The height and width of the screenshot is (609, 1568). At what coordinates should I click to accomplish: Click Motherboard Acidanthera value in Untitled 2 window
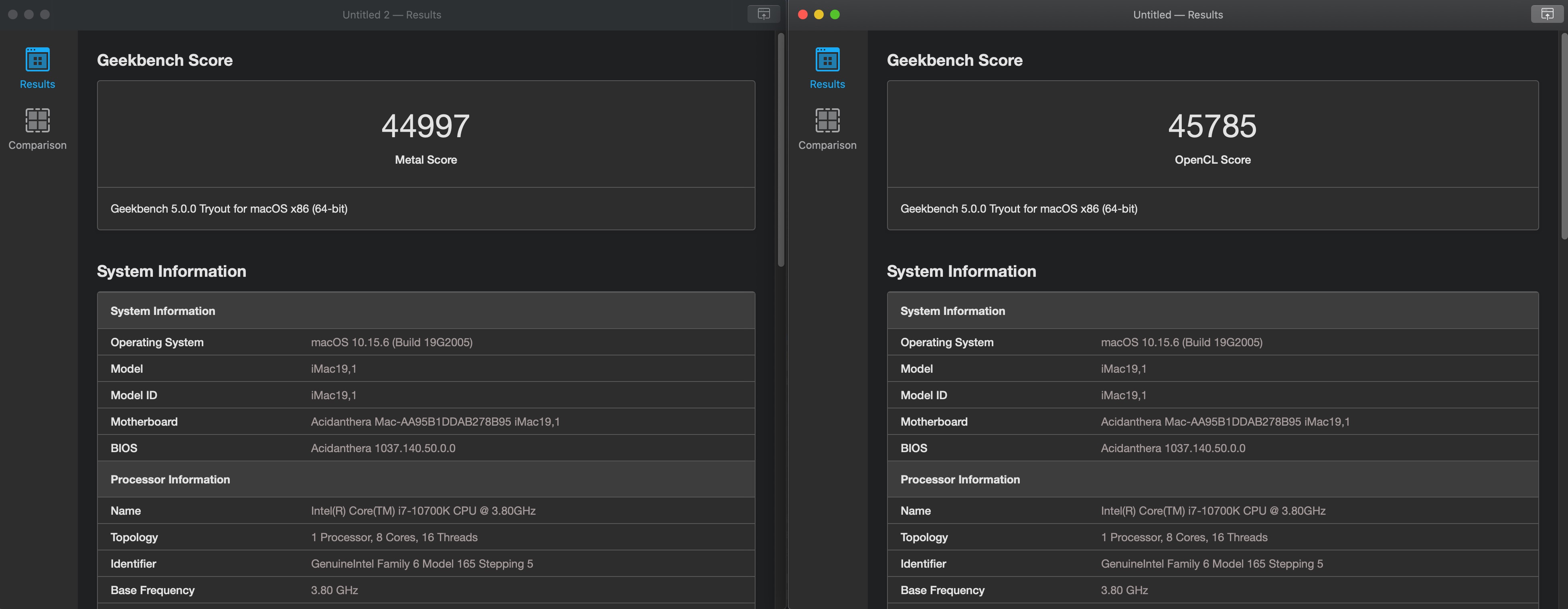point(435,421)
